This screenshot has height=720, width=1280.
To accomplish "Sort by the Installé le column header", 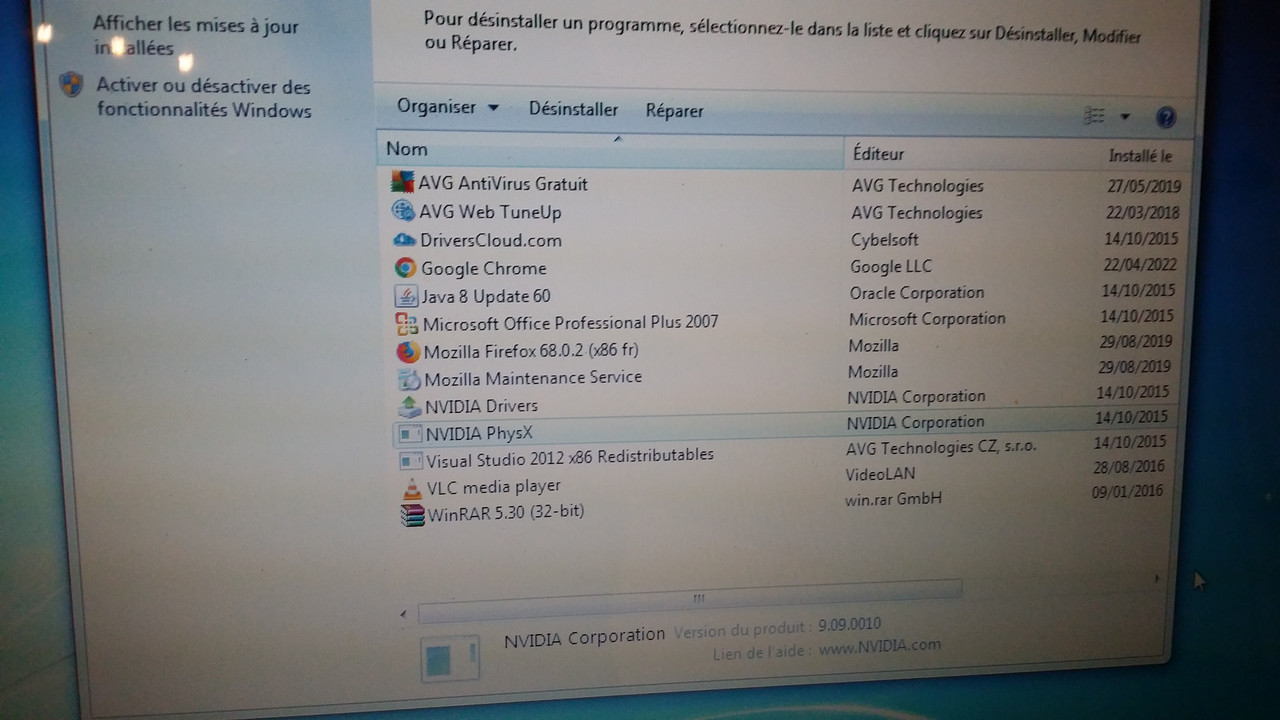I will 1140,156.
